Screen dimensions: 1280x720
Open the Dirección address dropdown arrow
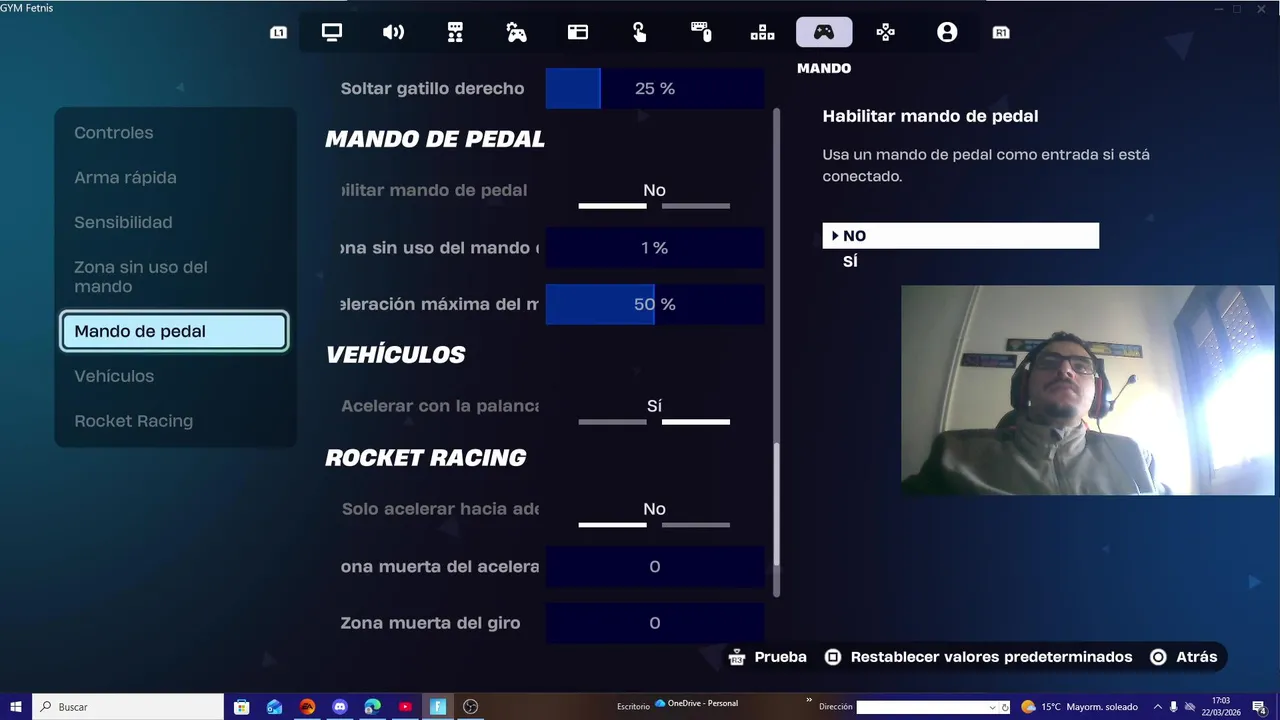click(x=992, y=707)
